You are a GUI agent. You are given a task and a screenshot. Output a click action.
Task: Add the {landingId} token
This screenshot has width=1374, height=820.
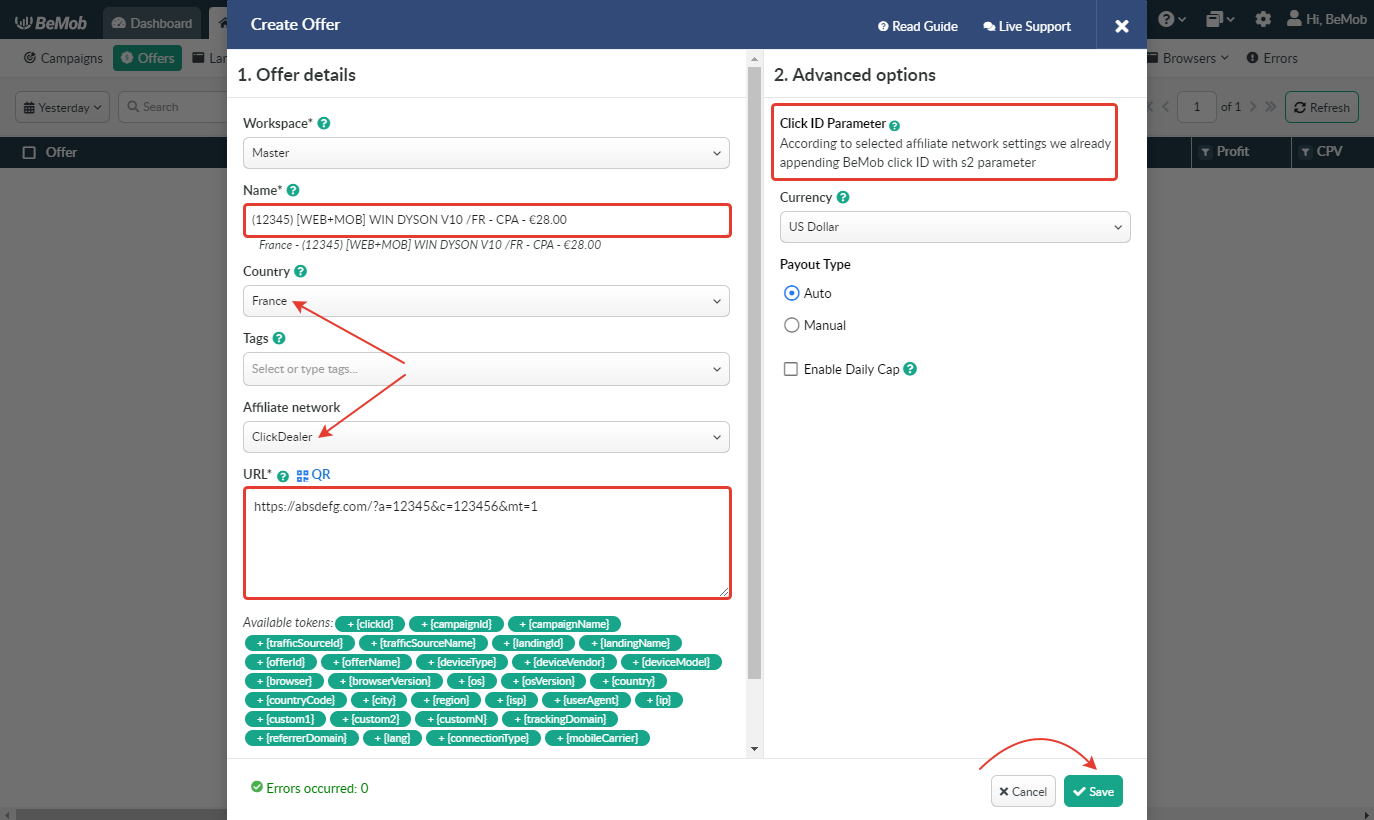(534, 643)
